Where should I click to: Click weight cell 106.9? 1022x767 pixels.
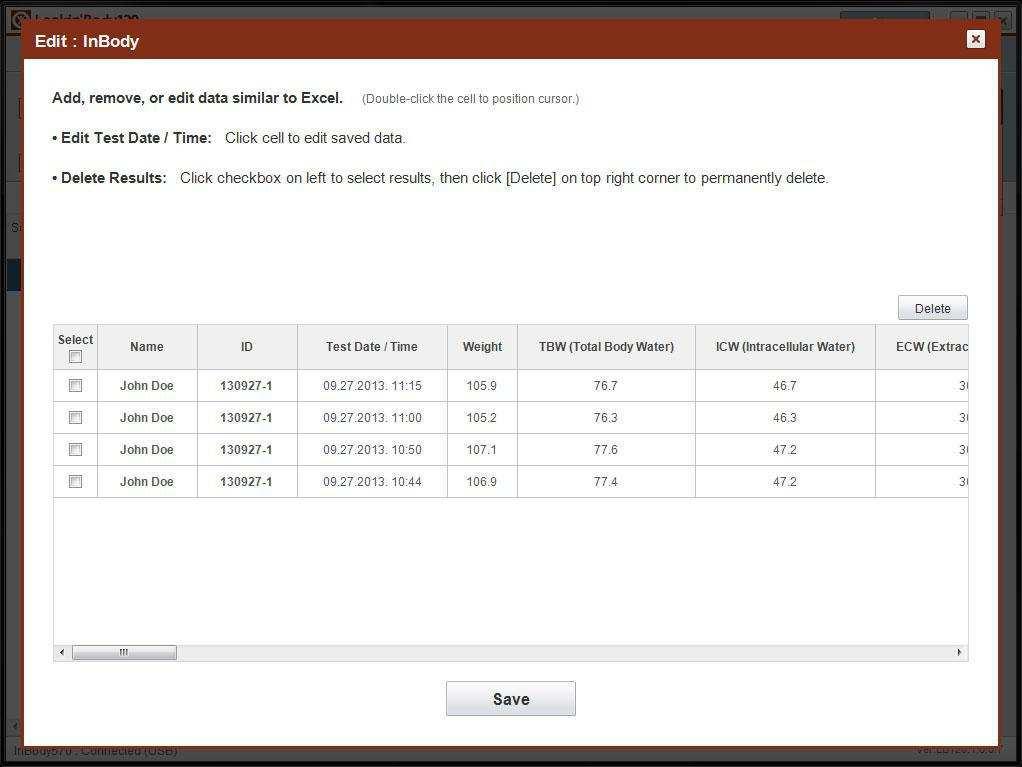[482, 482]
